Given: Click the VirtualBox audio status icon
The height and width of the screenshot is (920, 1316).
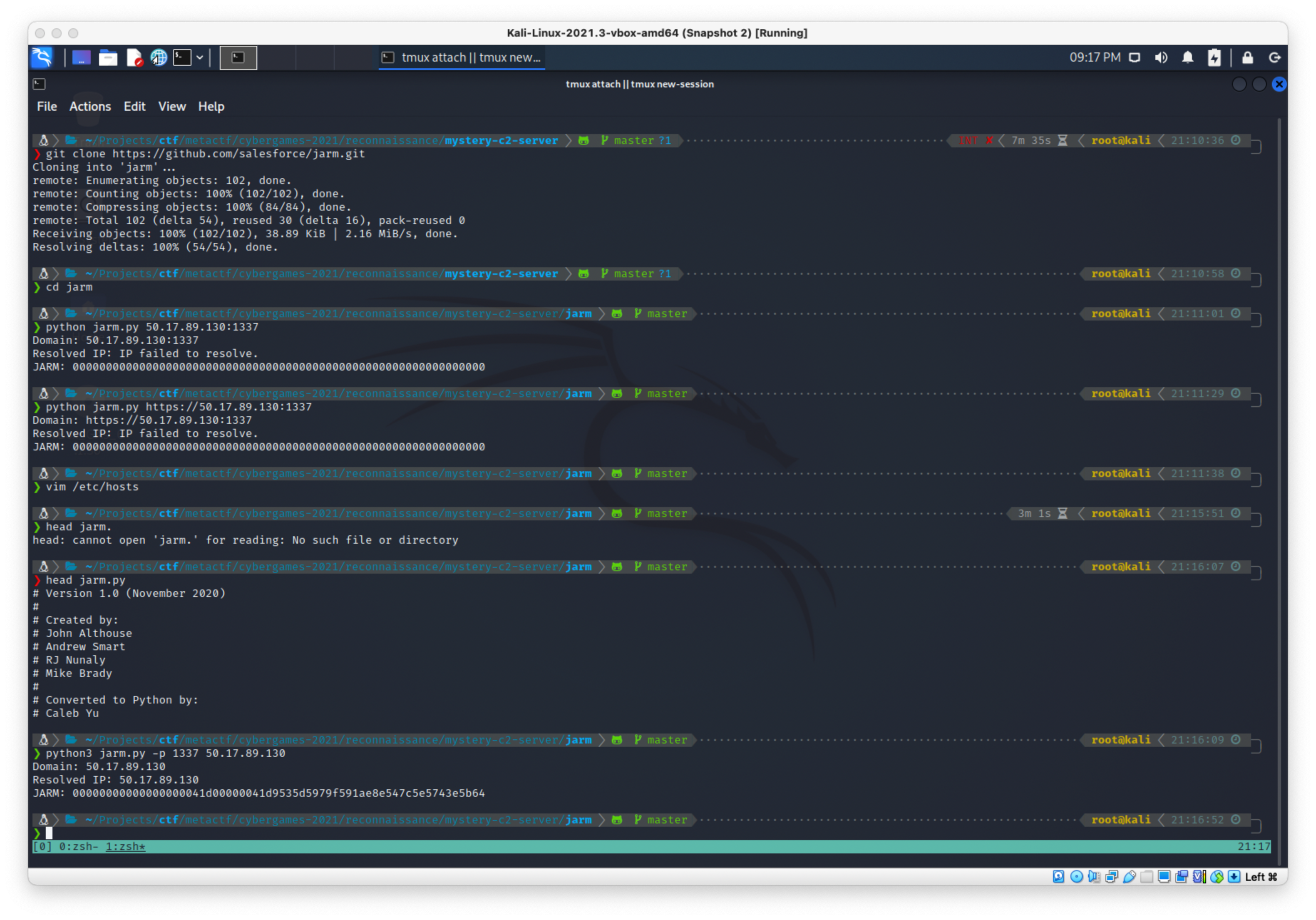Looking at the screenshot, I should 1094,876.
